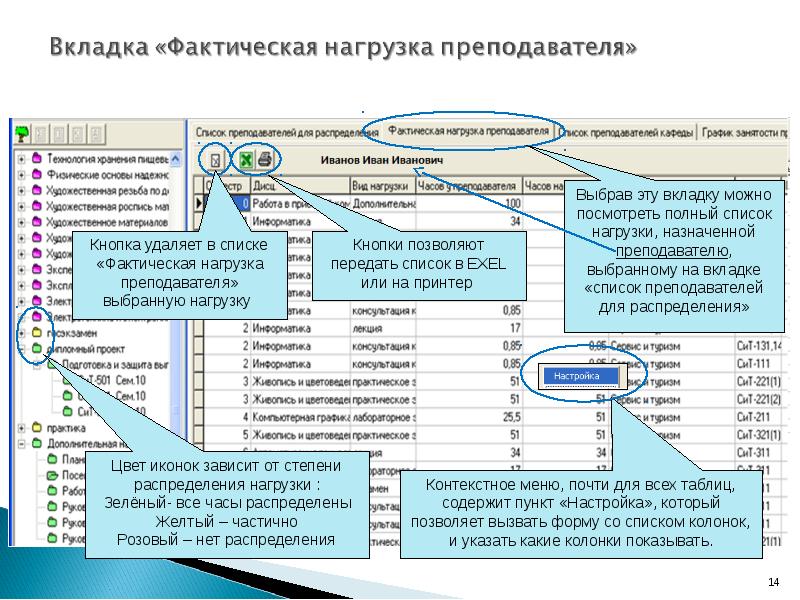Click green folder icon next to практика
The width and height of the screenshot is (800, 600).
(x=36, y=428)
